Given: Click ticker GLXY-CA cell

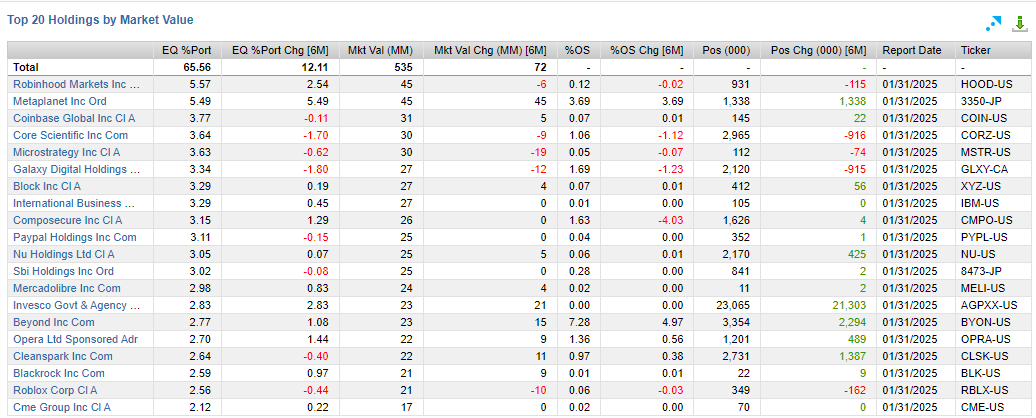Looking at the screenshot, I should (985, 169).
